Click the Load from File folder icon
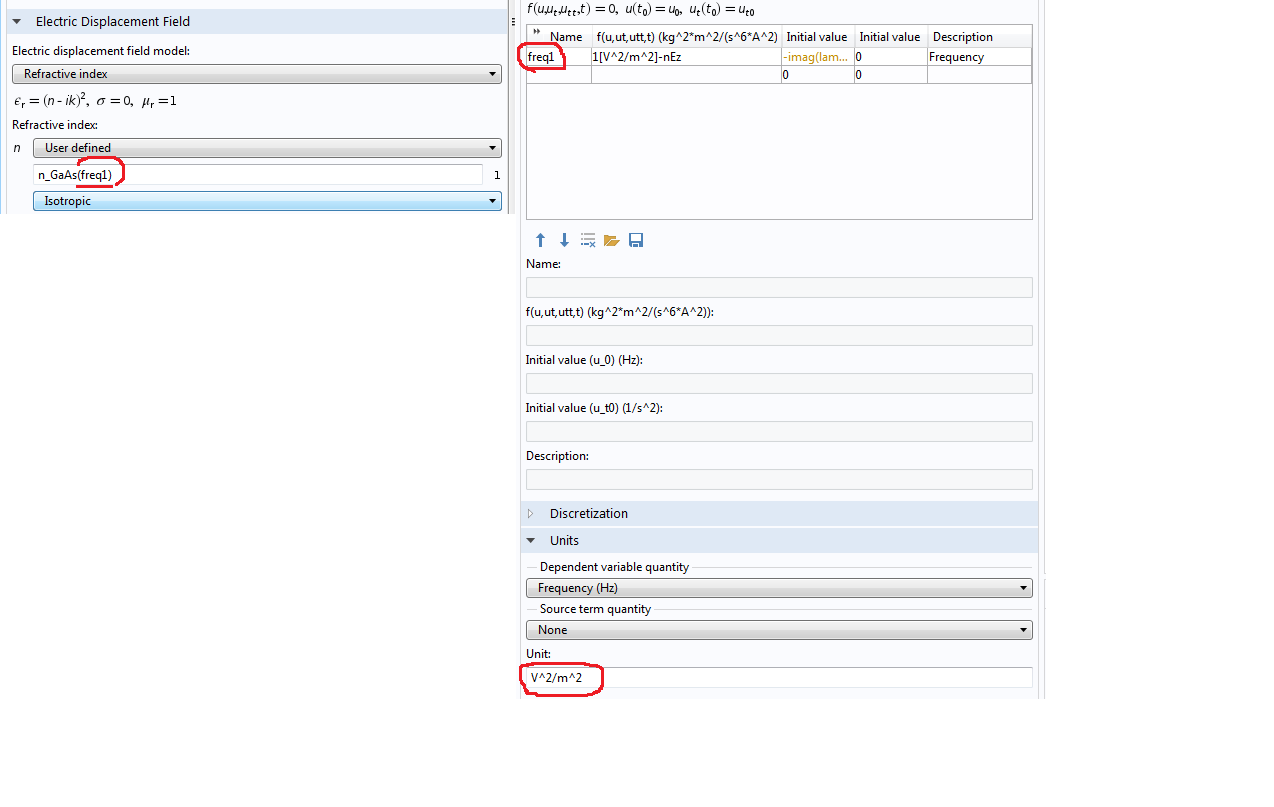This screenshot has height=807, width=1274. [612, 240]
